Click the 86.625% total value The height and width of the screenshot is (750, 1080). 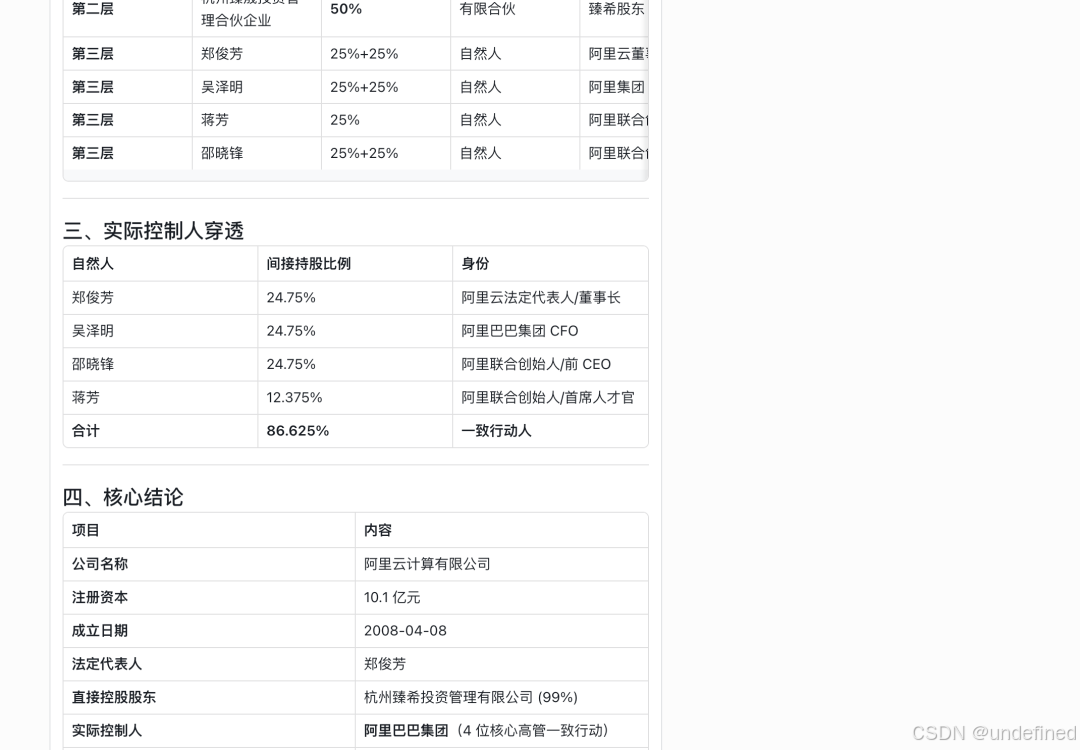298,430
